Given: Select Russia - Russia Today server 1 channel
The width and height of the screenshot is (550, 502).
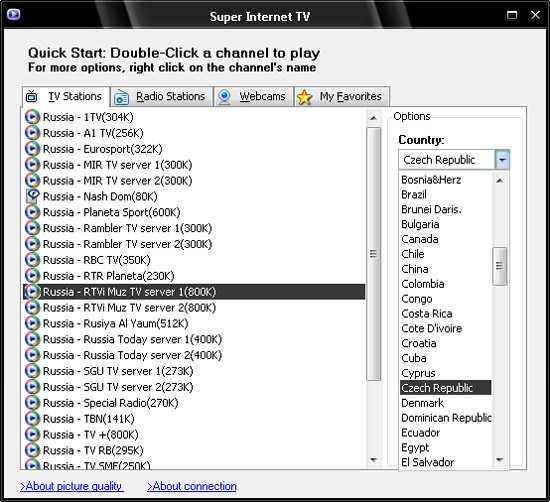Looking at the screenshot, I should (x=132, y=339).
